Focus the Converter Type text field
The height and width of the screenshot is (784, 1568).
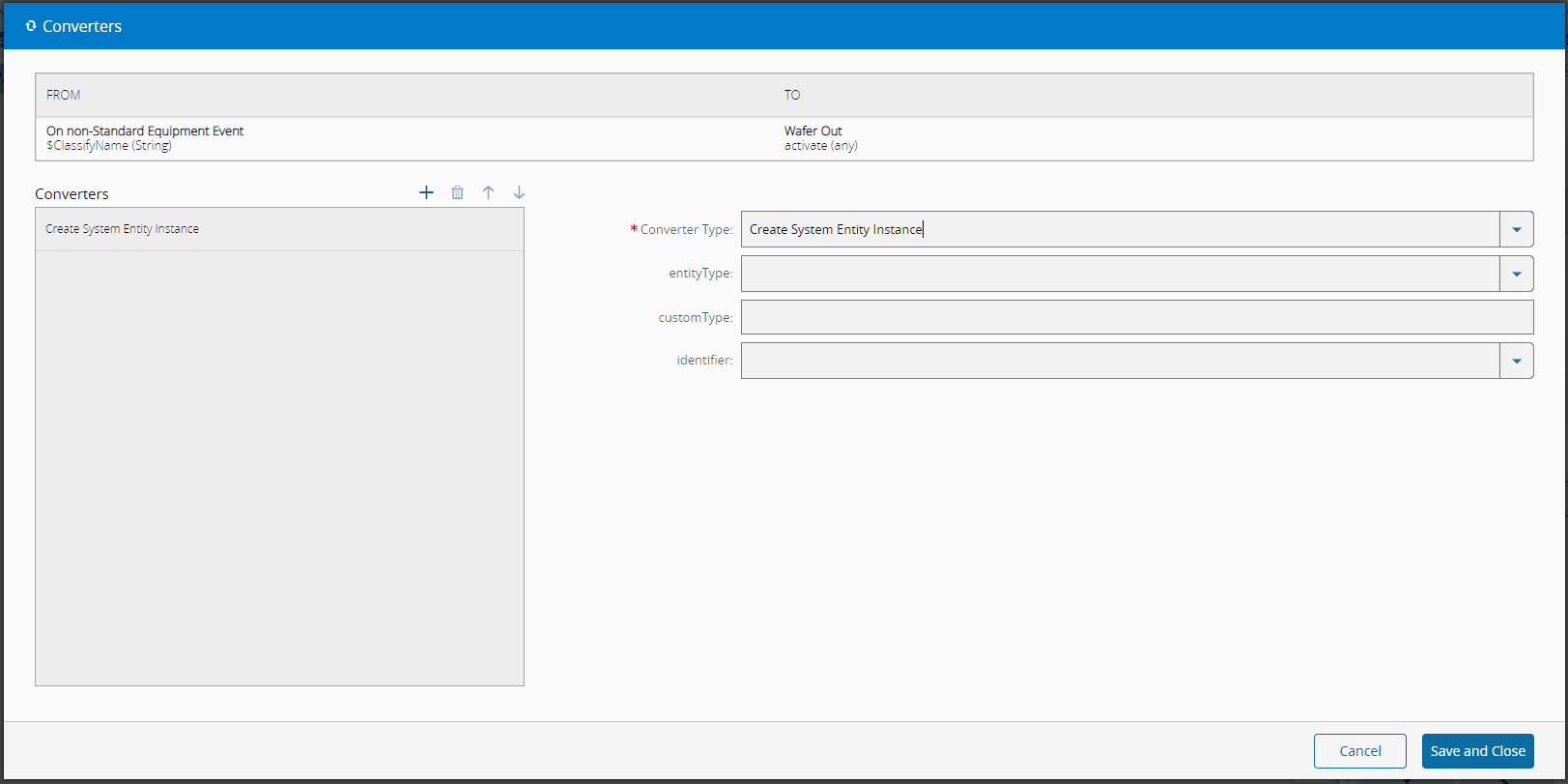click(1119, 230)
